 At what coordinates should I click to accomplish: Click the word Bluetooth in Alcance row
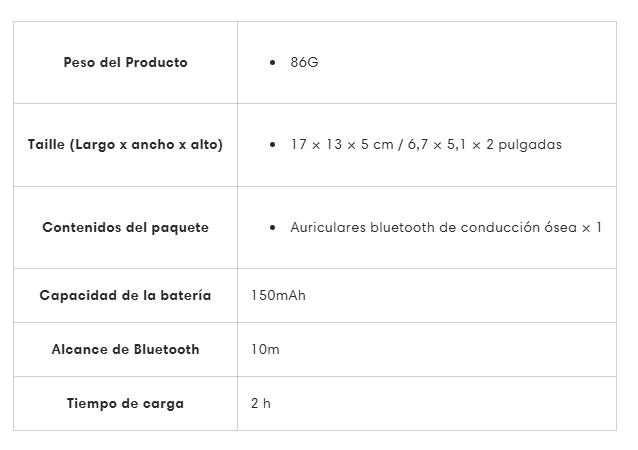pyautogui.click(x=167, y=350)
